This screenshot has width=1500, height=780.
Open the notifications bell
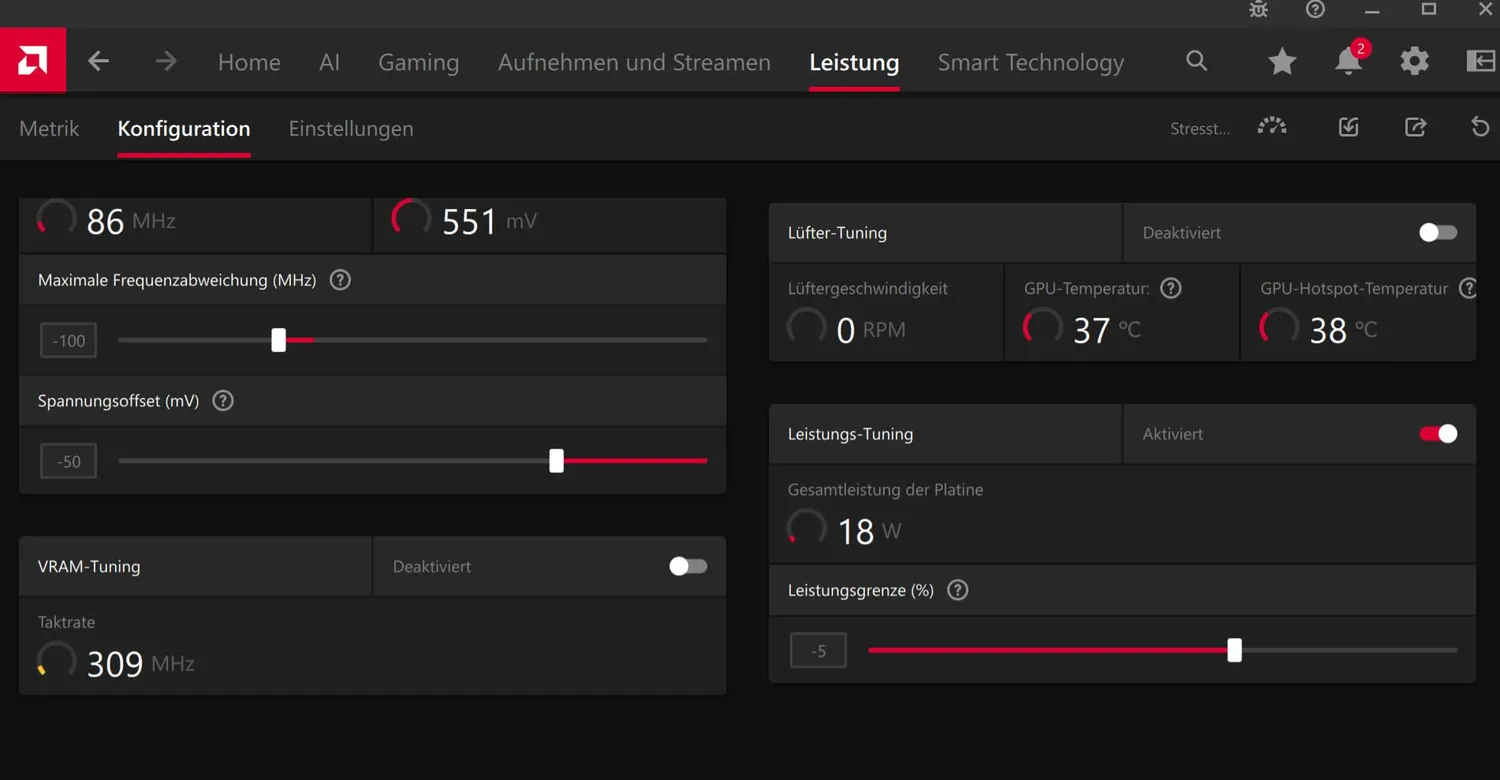1349,61
